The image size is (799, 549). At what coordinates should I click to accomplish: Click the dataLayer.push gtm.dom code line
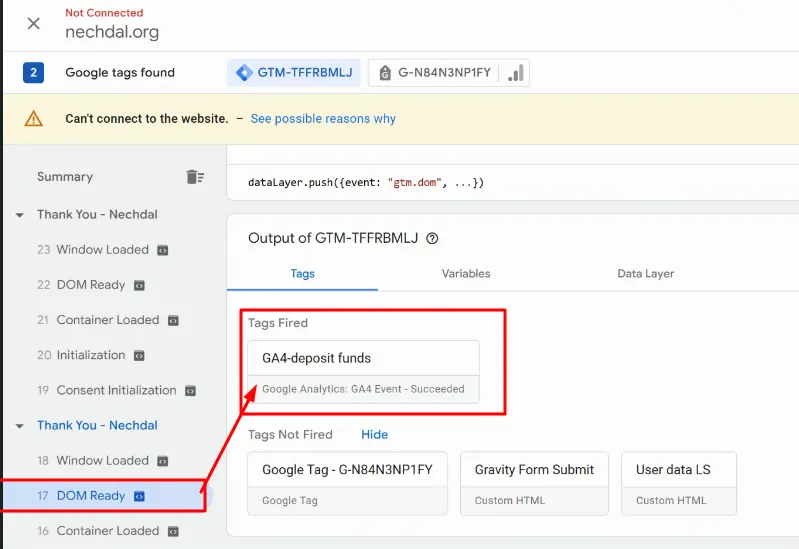tap(366, 182)
